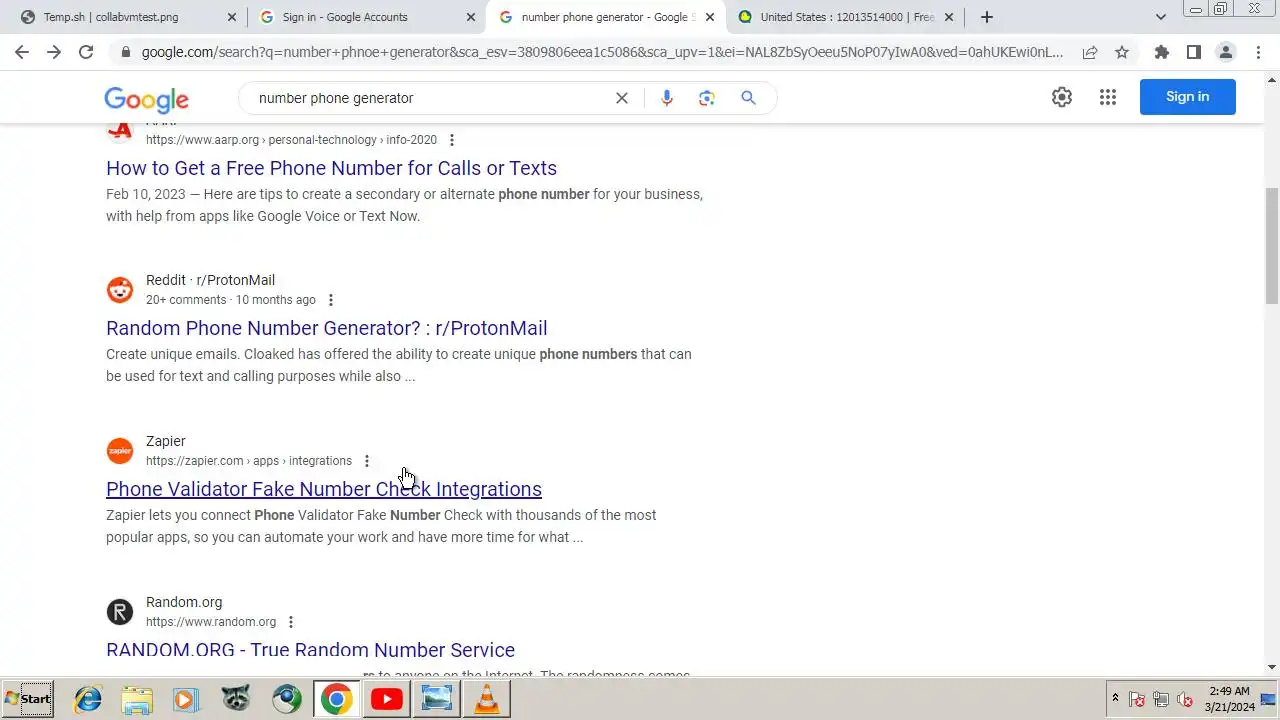Open the tab search dropdown arrow
Image resolution: width=1280 pixels, height=720 pixels.
pos(1161,17)
